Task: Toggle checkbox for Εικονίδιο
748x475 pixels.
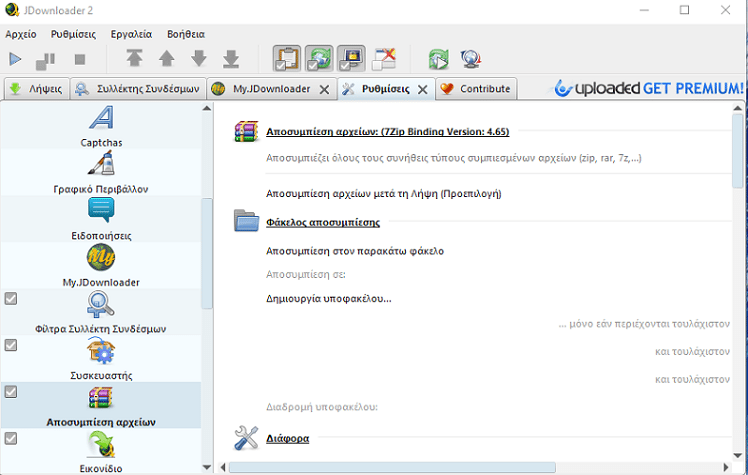Action: click(x=10, y=438)
